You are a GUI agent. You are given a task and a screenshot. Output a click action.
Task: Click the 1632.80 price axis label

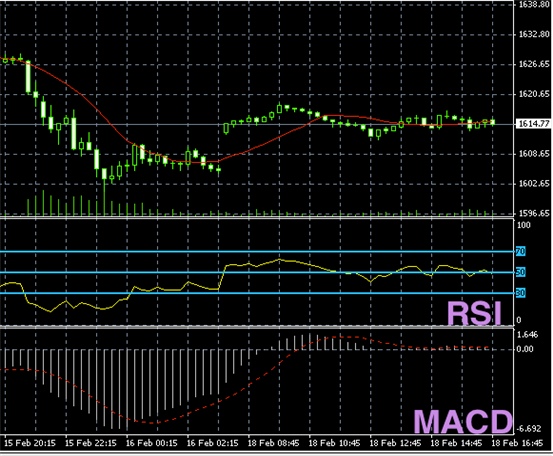[x=535, y=34]
